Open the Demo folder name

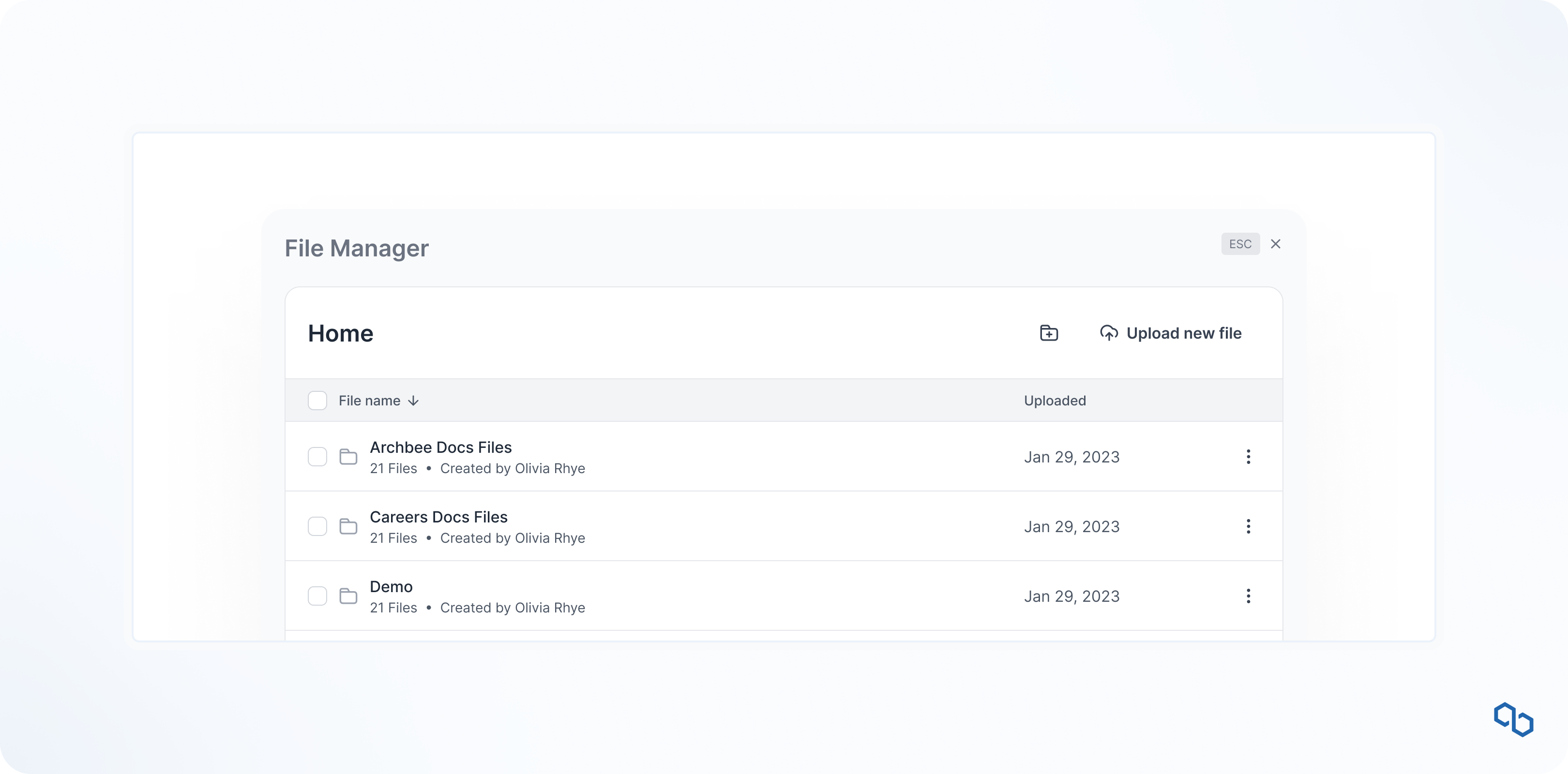391,587
